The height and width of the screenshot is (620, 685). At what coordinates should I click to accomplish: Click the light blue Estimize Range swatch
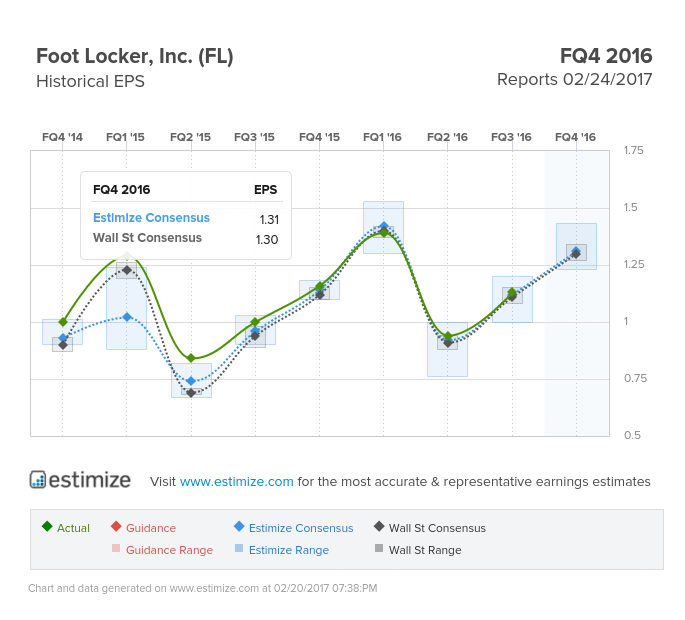pyautogui.click(x=239, y=548)
